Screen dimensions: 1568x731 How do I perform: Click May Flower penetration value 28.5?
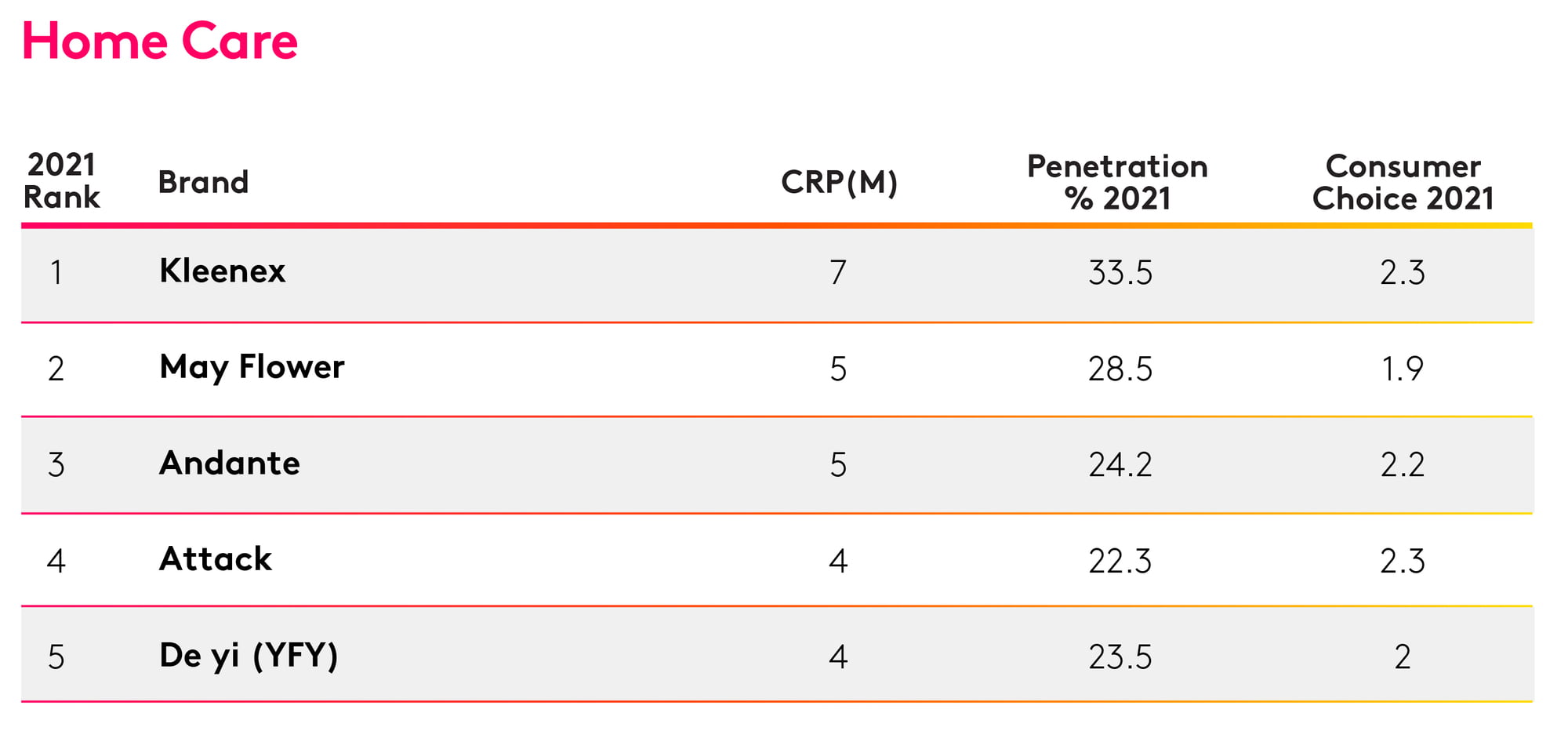tap(1120, 369)
